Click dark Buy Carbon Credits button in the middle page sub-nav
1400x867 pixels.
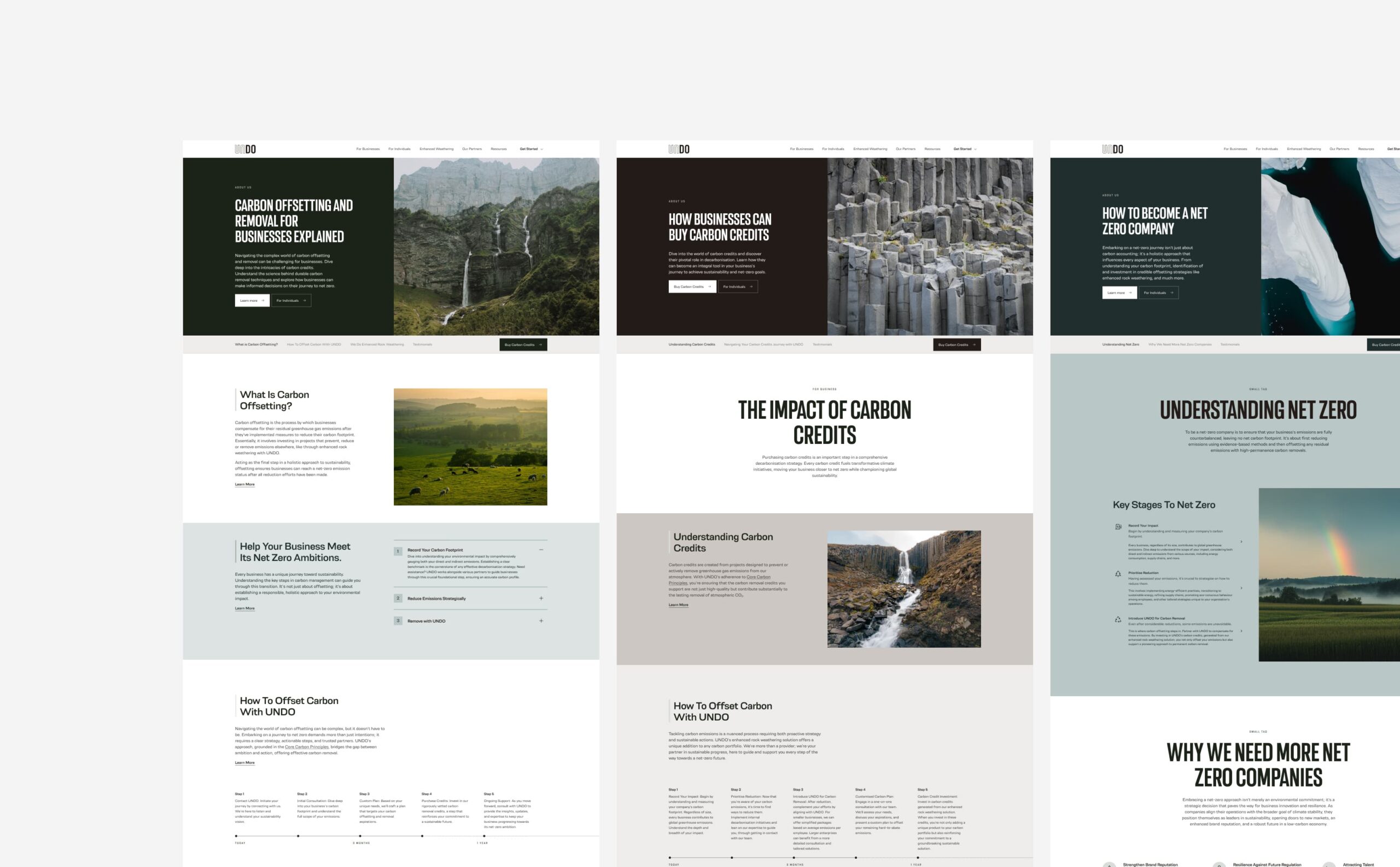[956, 344]
